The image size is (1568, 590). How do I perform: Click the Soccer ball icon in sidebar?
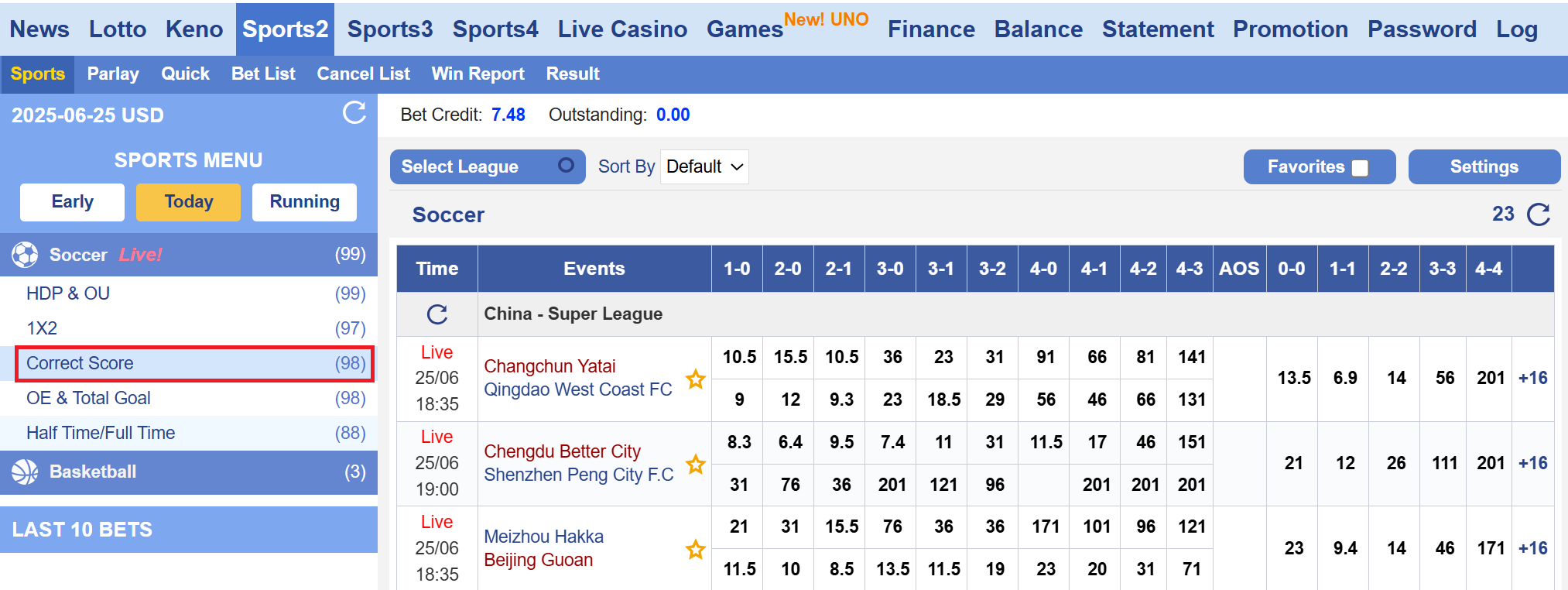[x=25, y=255]
